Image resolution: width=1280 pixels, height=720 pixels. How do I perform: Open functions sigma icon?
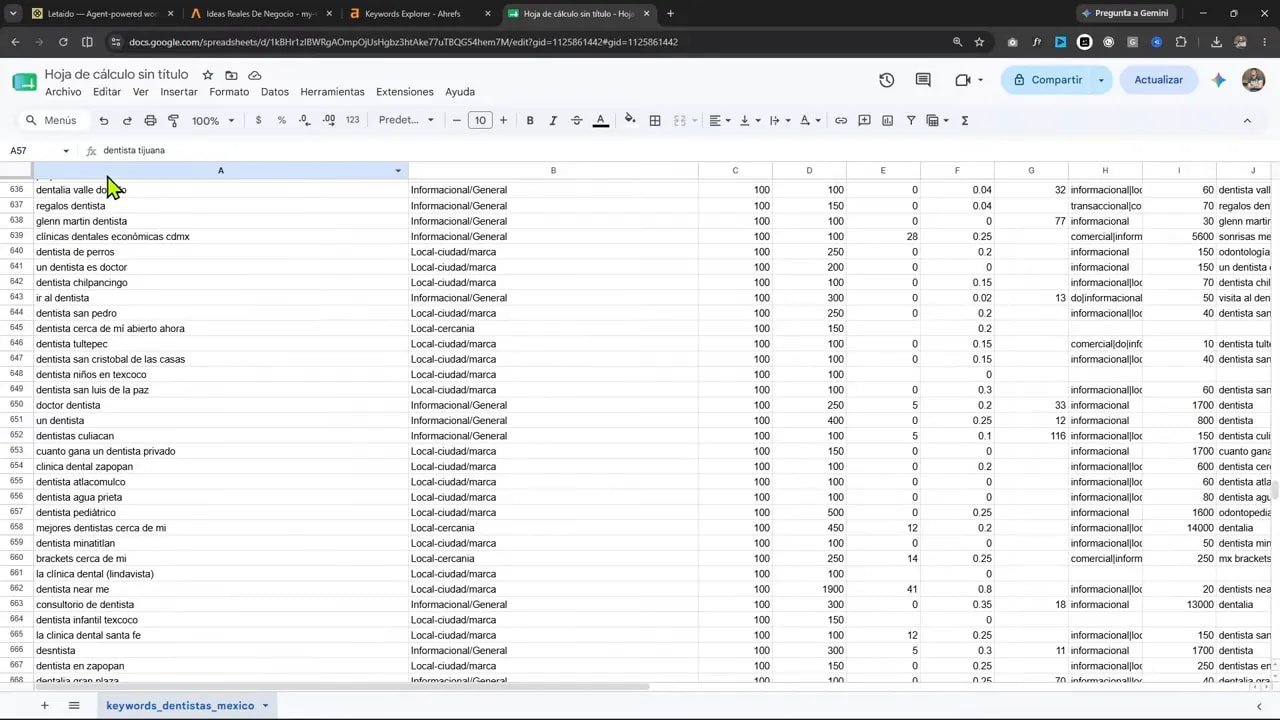965,120
